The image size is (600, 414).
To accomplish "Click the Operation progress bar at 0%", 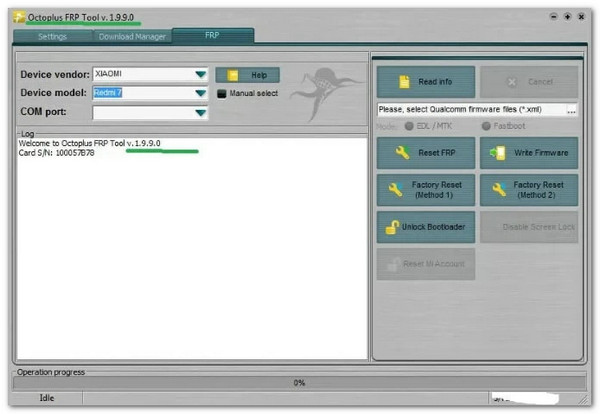I will tap(299, 383).
